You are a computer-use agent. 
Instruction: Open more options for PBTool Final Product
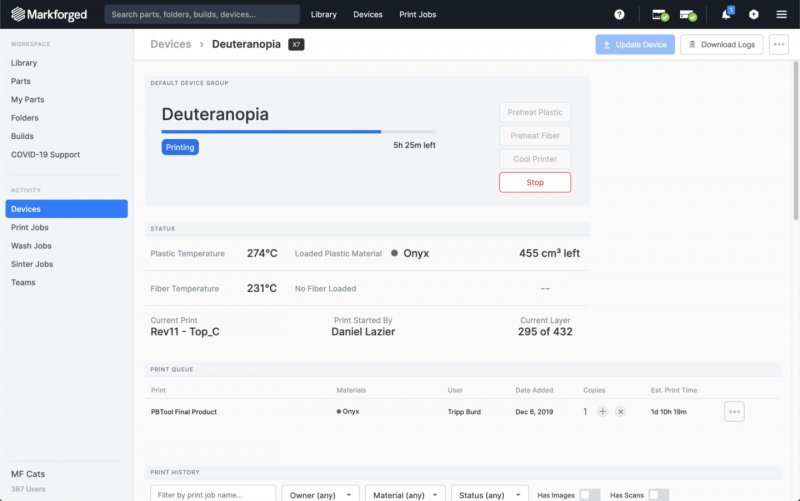click(x=734, y=411)
